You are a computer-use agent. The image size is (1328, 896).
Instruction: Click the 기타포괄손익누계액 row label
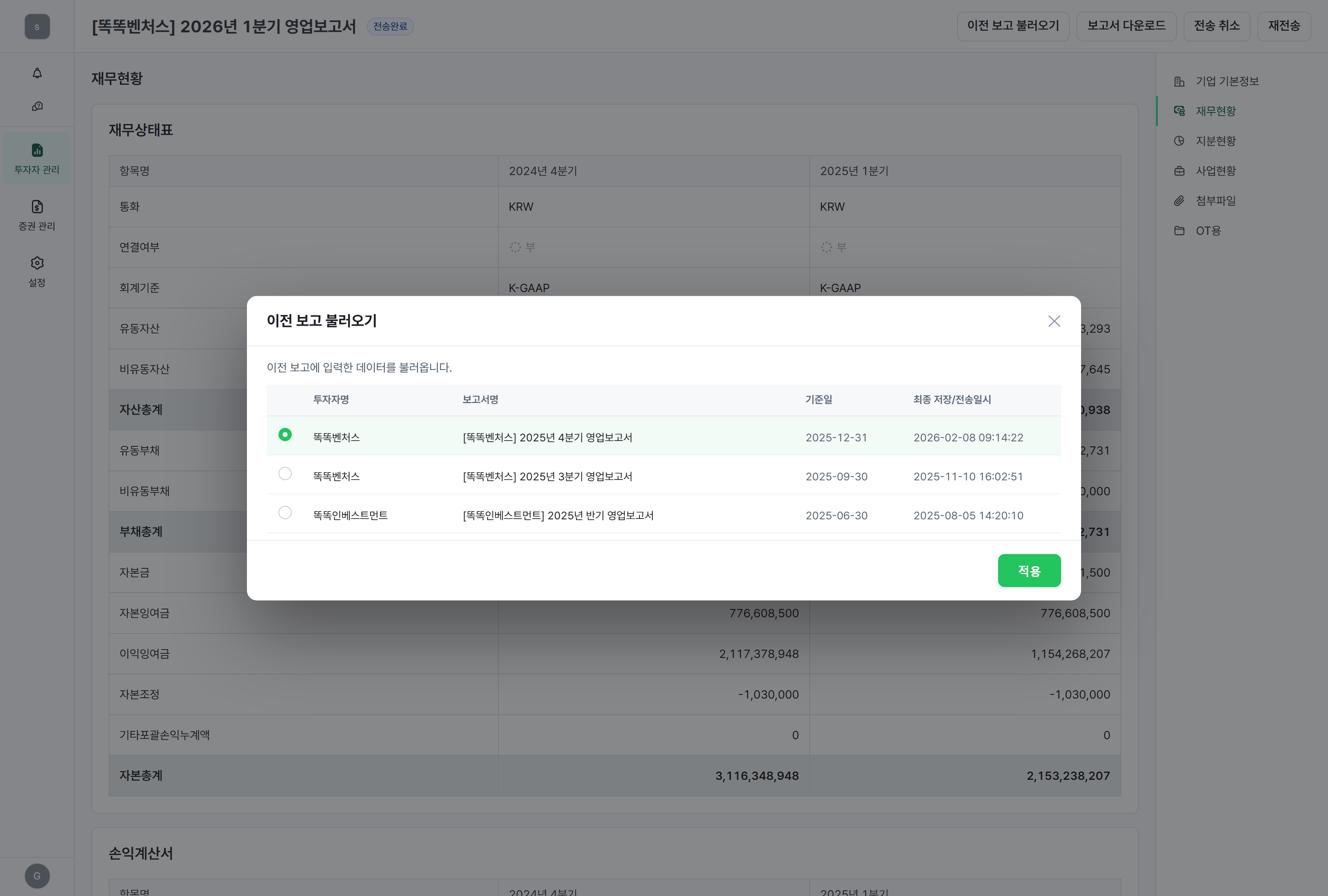coord(165,735)
